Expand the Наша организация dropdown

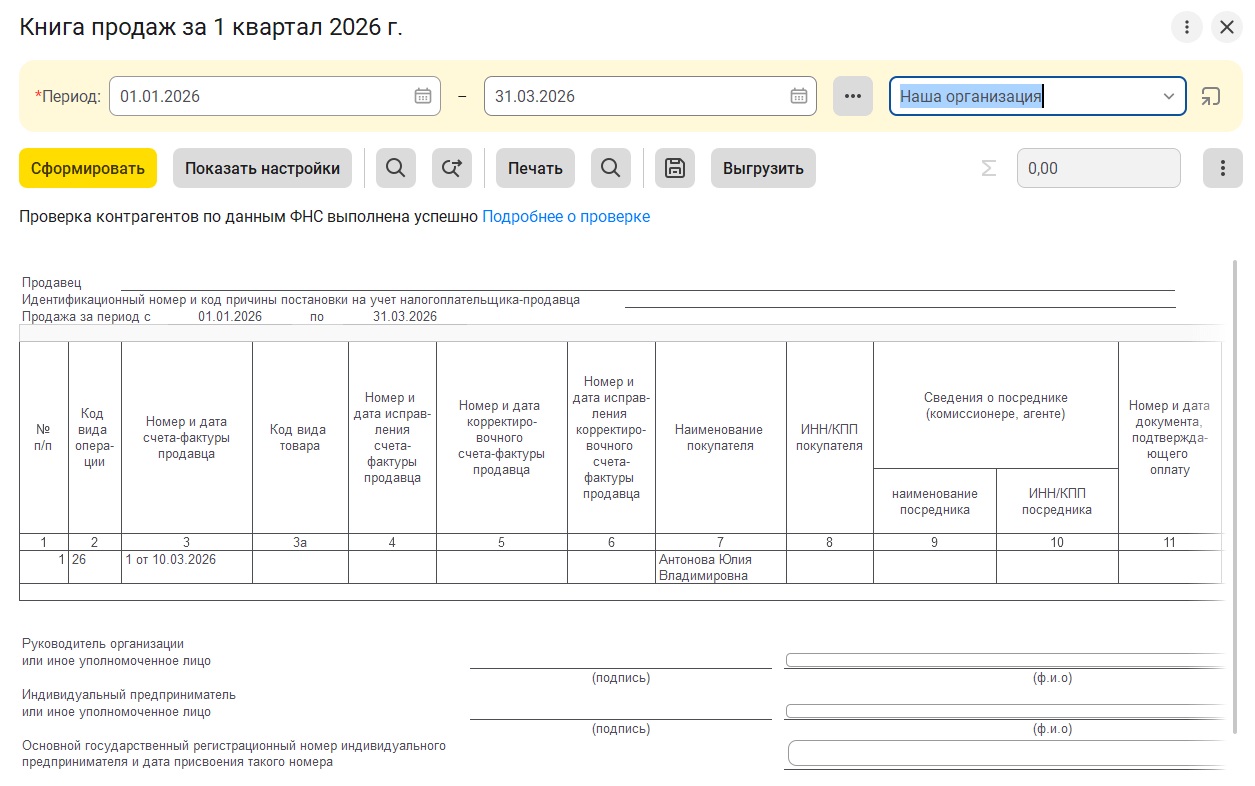click(x=1168, y=97)
